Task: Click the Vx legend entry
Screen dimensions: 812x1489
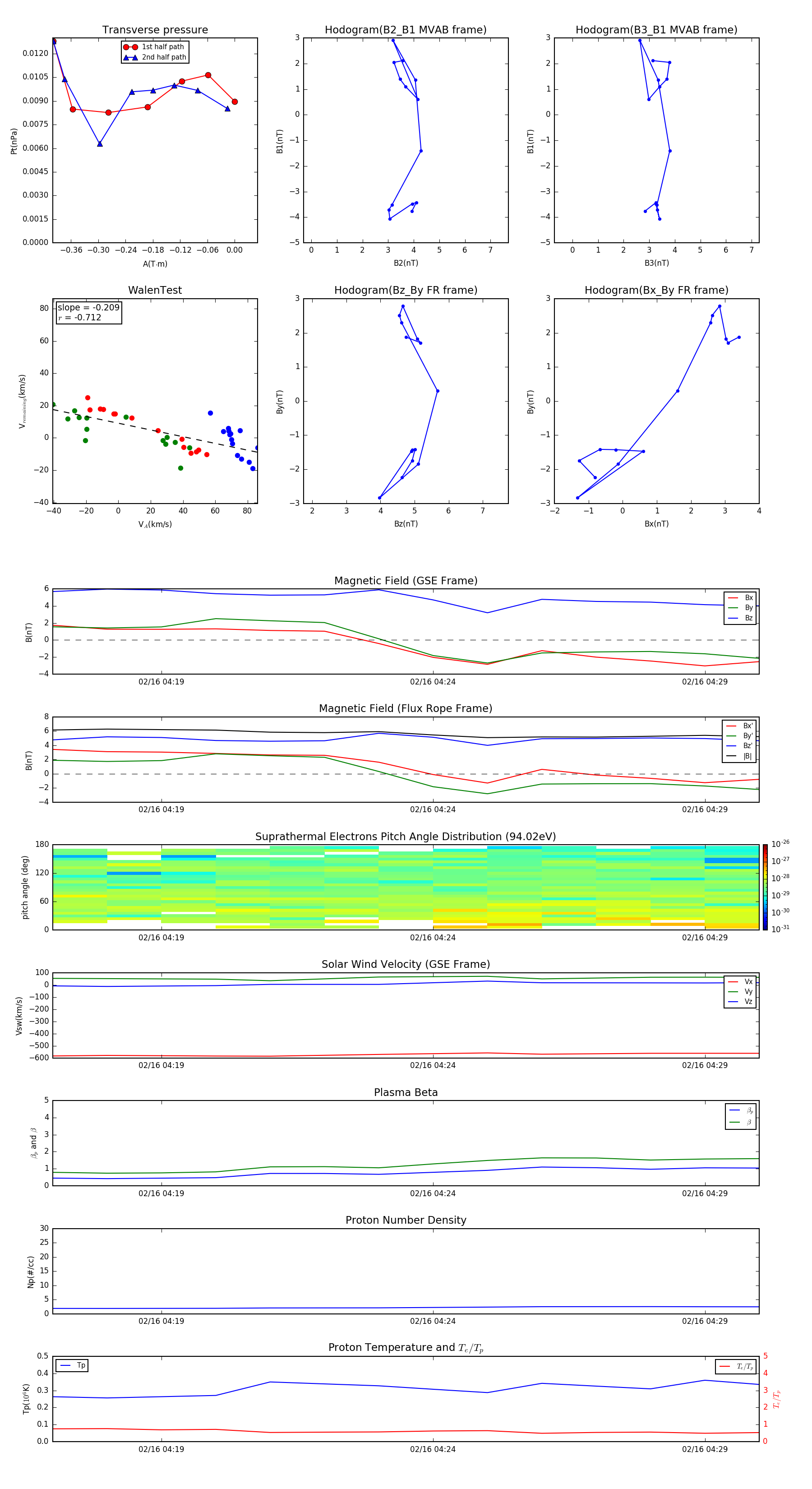Action: [740, 981]
